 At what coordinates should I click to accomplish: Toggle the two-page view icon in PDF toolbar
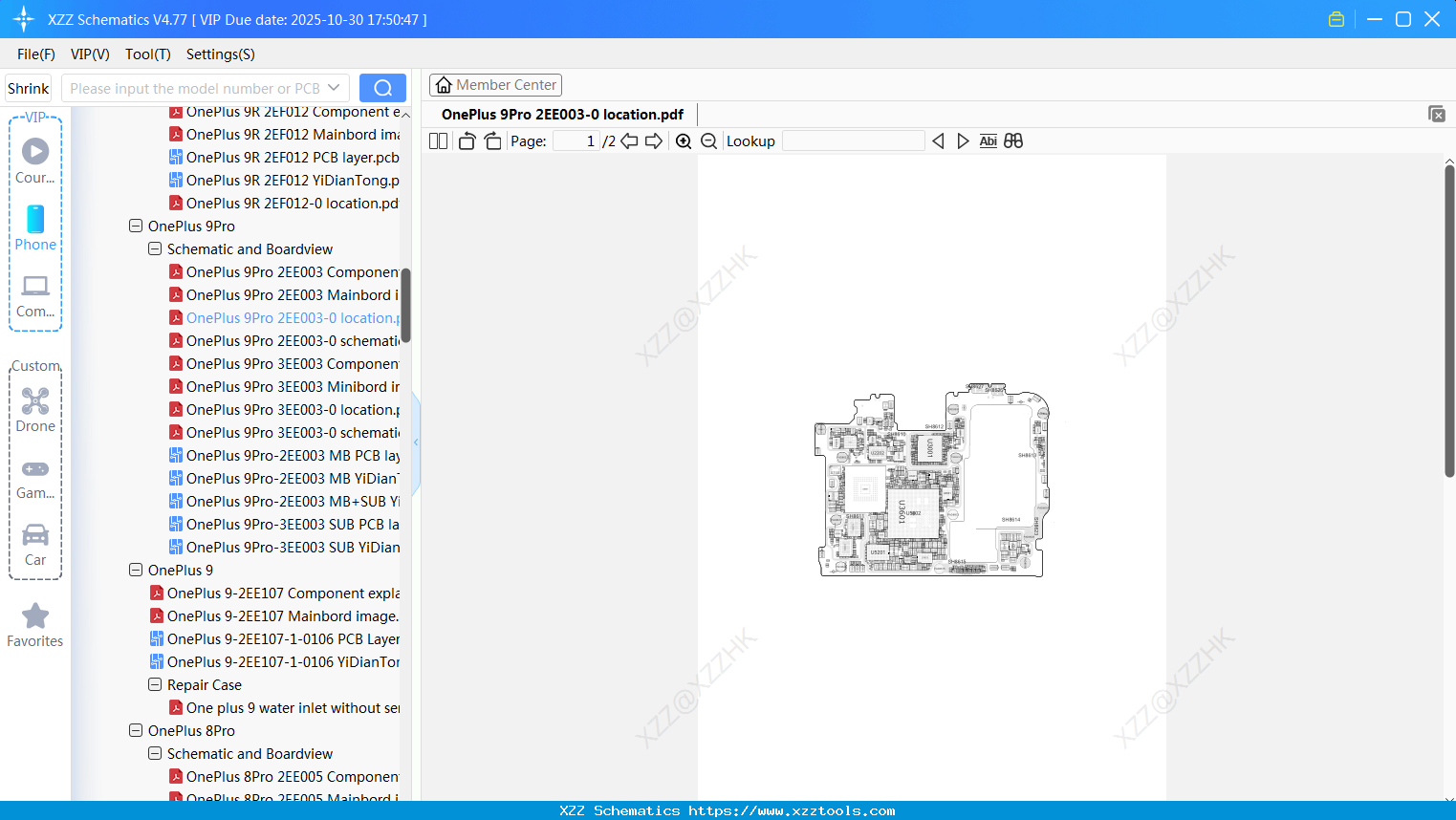(x=439, y=141)
